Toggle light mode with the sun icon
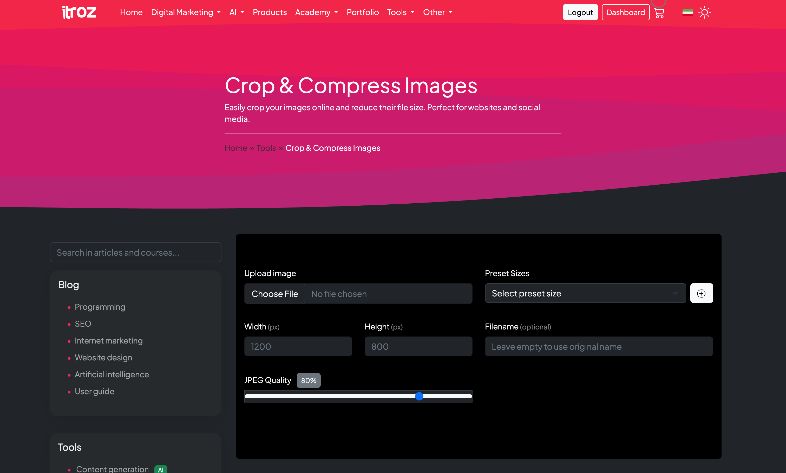 pos(705,13)
